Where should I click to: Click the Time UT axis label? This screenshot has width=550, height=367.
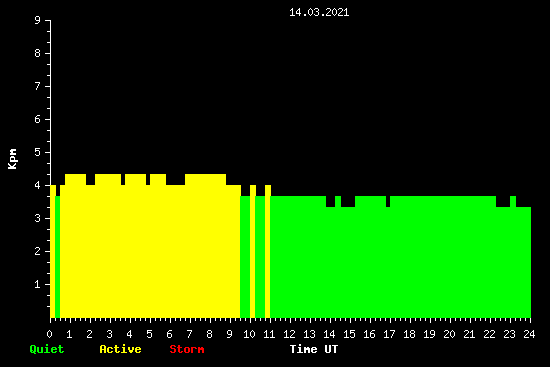coord(314,349)
